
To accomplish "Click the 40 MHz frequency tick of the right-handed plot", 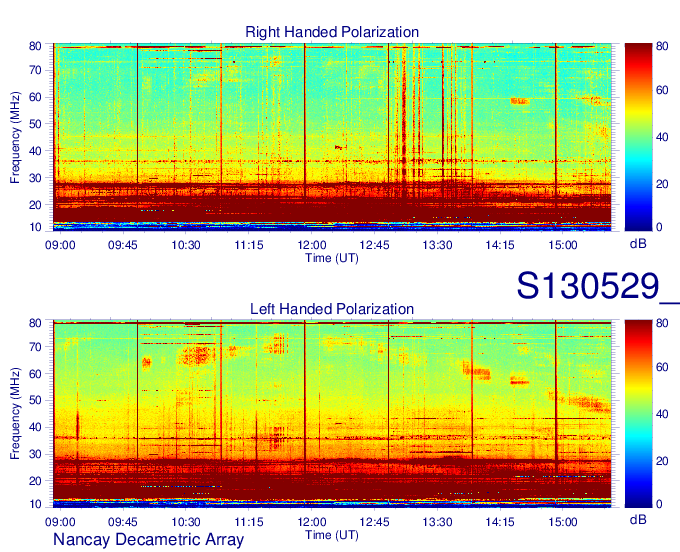I will (x=35, y=151).
